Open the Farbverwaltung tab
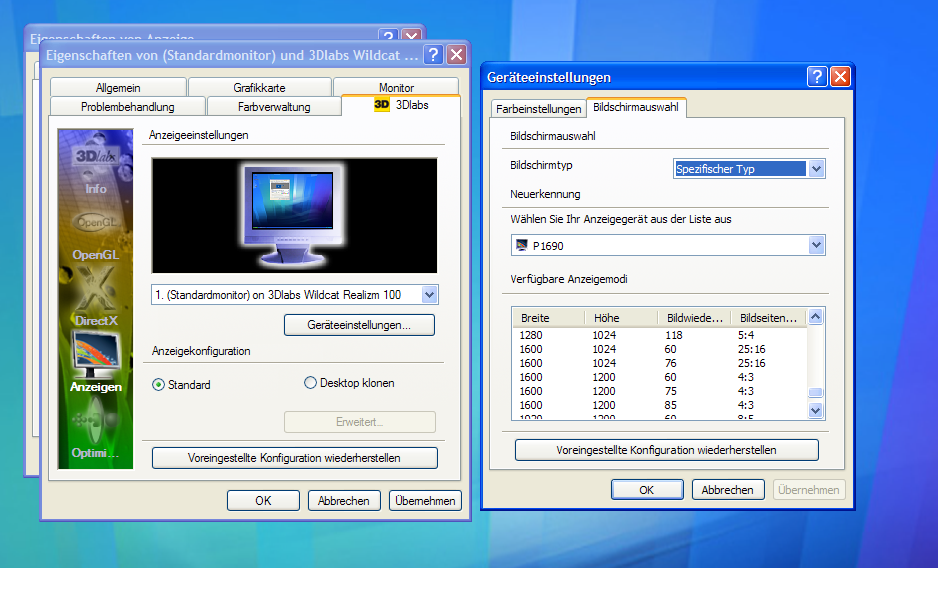Image resolution: width=938 pixels, height=600 pixels. [x=273, y=107]
